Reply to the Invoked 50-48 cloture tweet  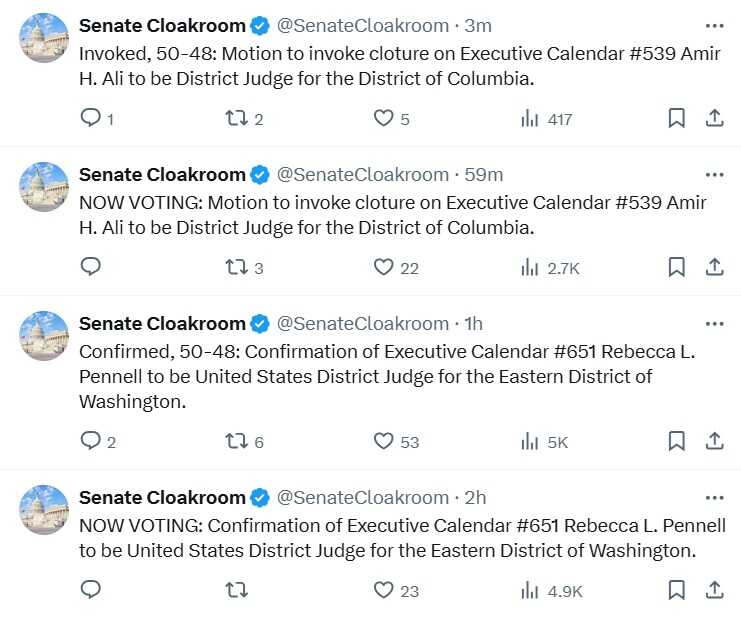[91, 119]
